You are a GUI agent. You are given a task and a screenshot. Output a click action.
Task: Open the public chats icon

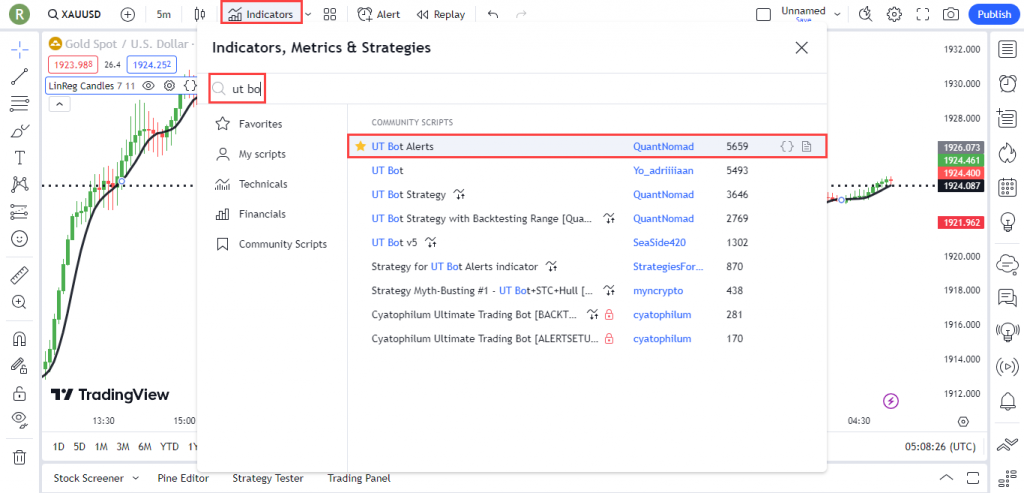coord(1008,298)
